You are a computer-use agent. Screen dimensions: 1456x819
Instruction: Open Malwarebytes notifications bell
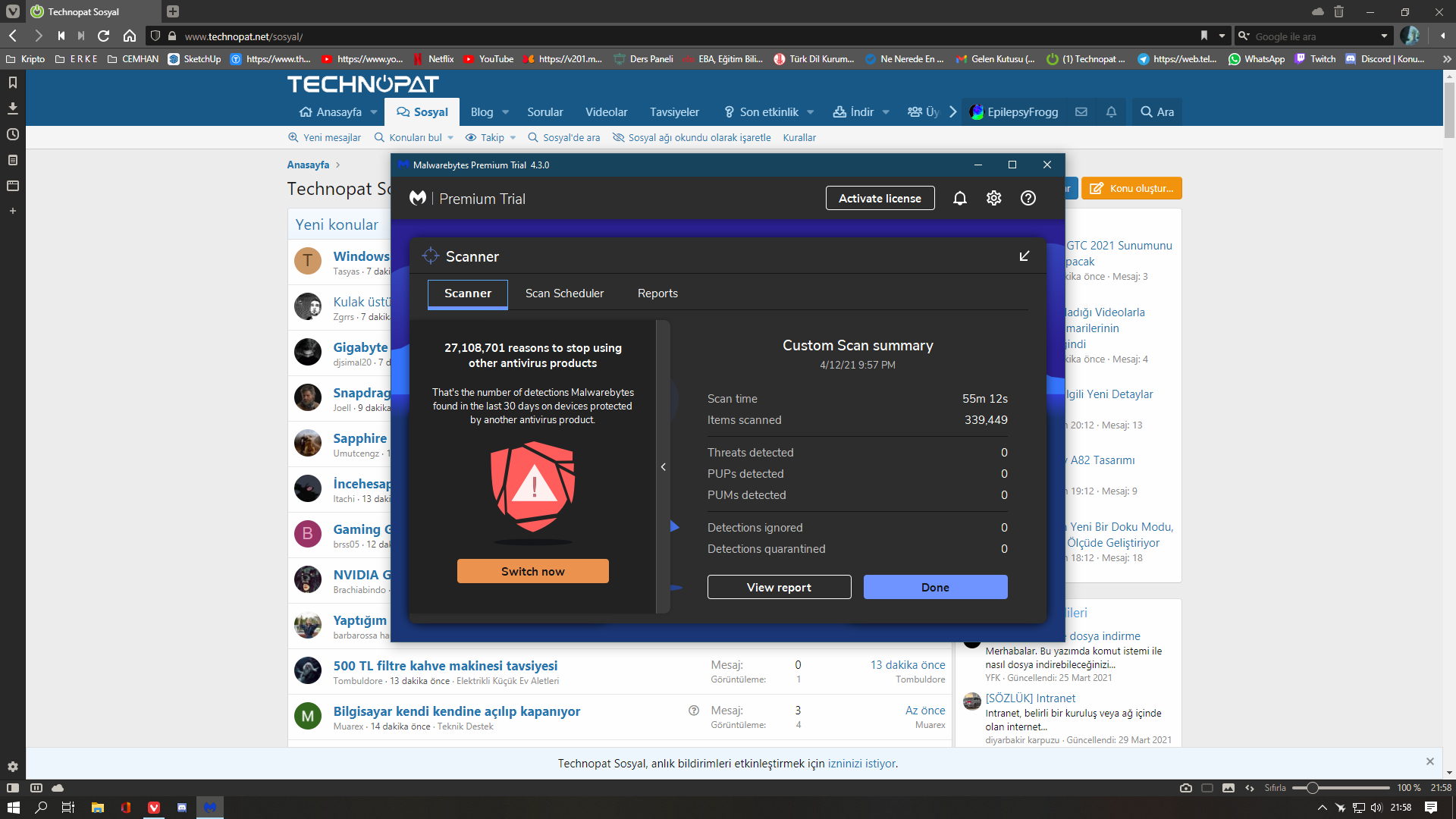tap(959, 198)
